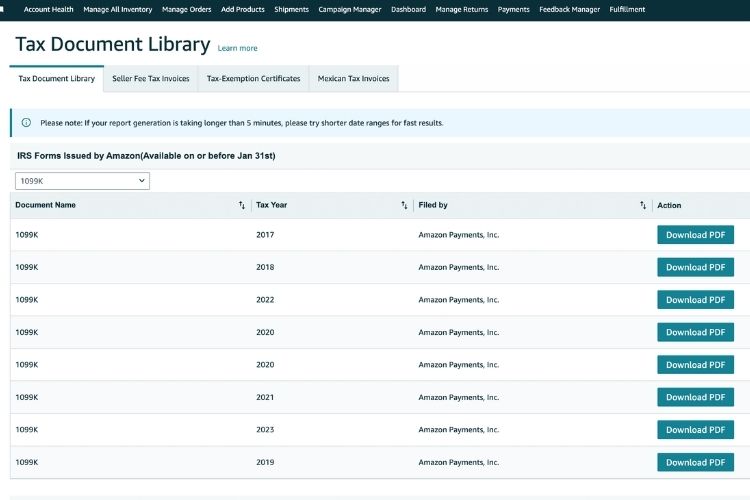Click the Tax Year sort arrows

[x=404, y=205]
